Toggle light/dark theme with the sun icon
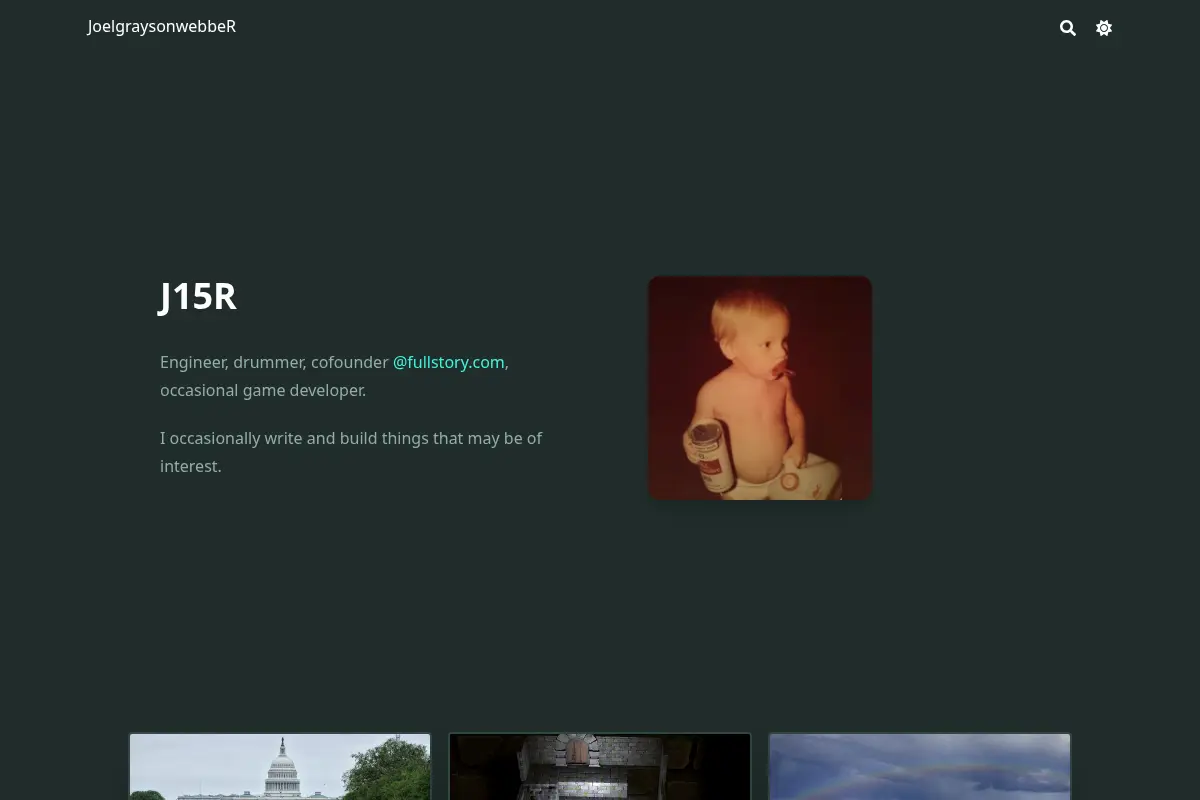This screenshot has height=800, width=1200. [x=1104, y=28]
